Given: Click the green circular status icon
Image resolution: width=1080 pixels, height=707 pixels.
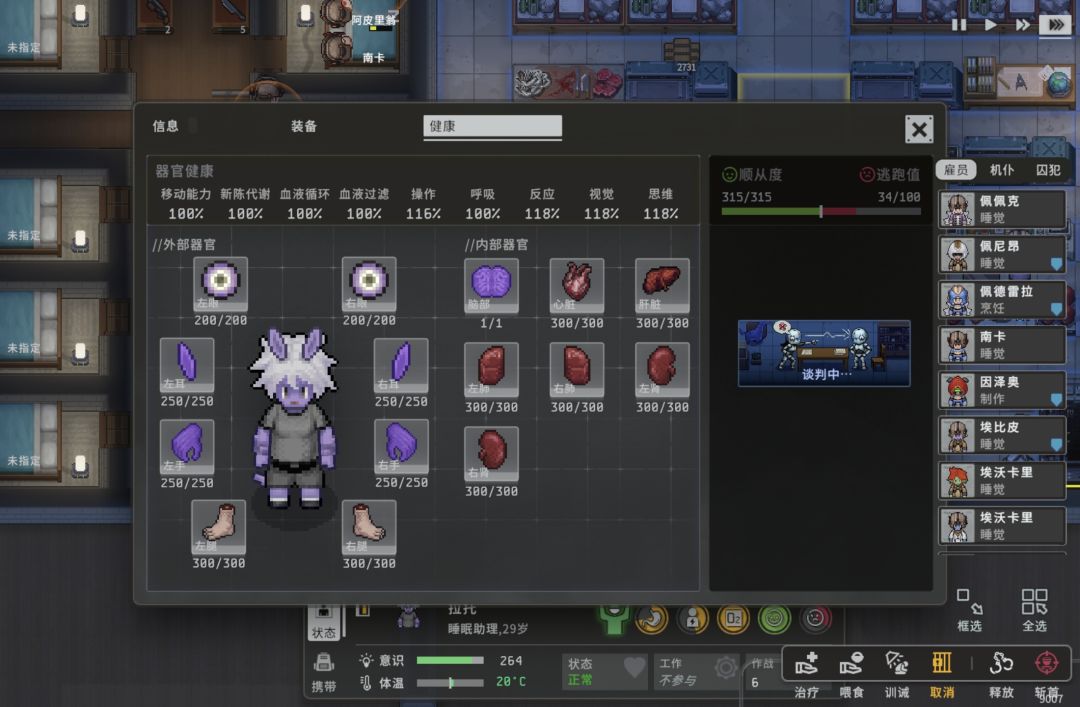Looking at the screenshot, I should 774,618.
